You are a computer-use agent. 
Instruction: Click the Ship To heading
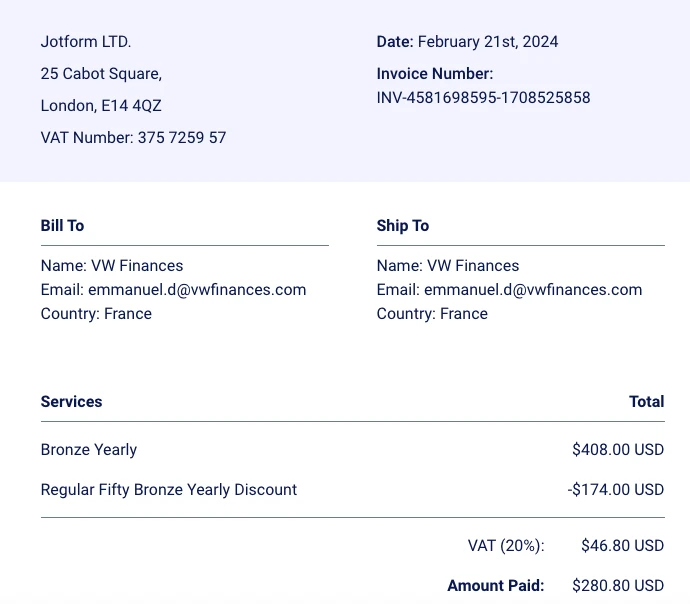click(x=403, y=226)
